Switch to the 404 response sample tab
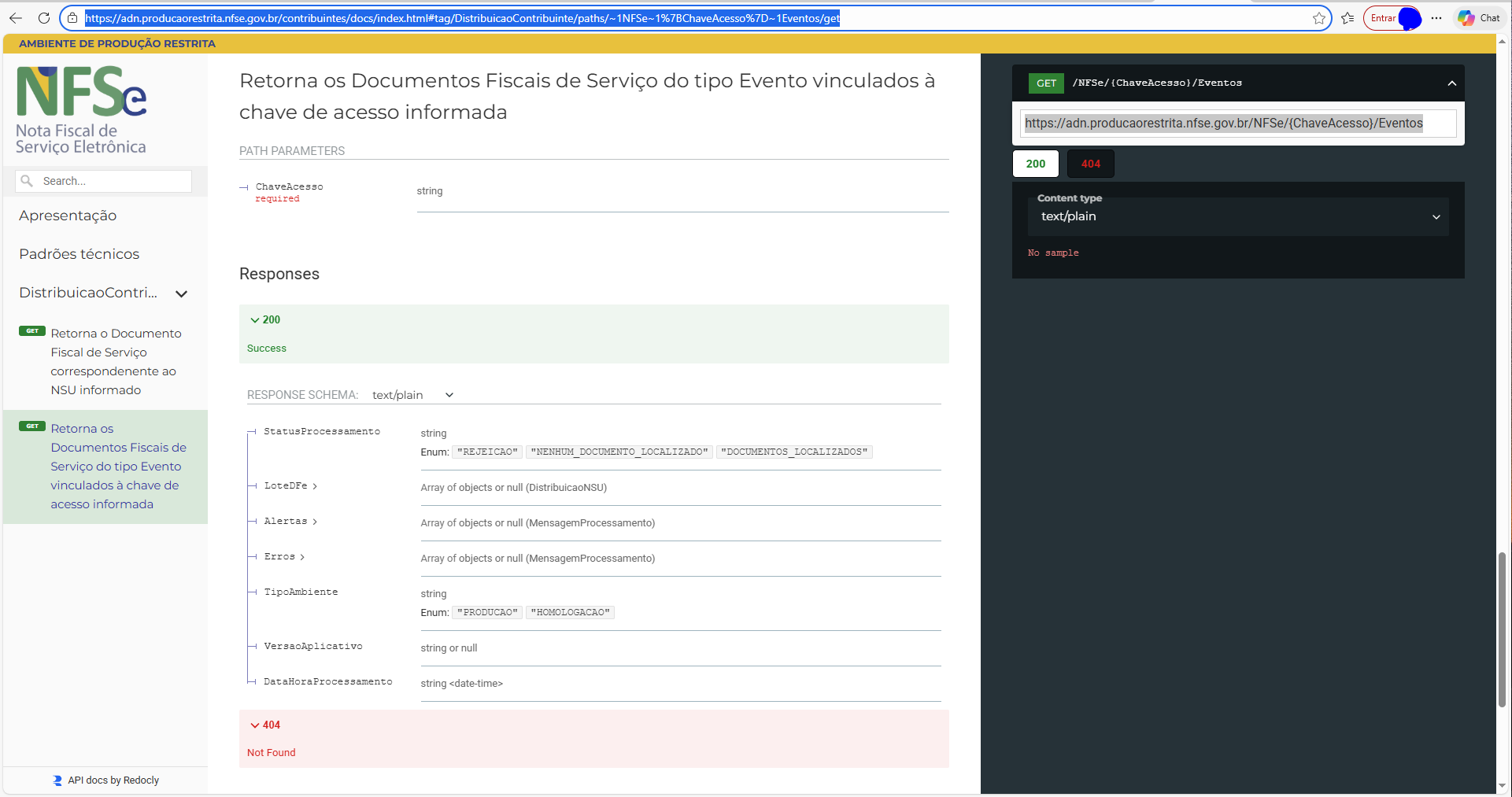 pos(1090,164)
